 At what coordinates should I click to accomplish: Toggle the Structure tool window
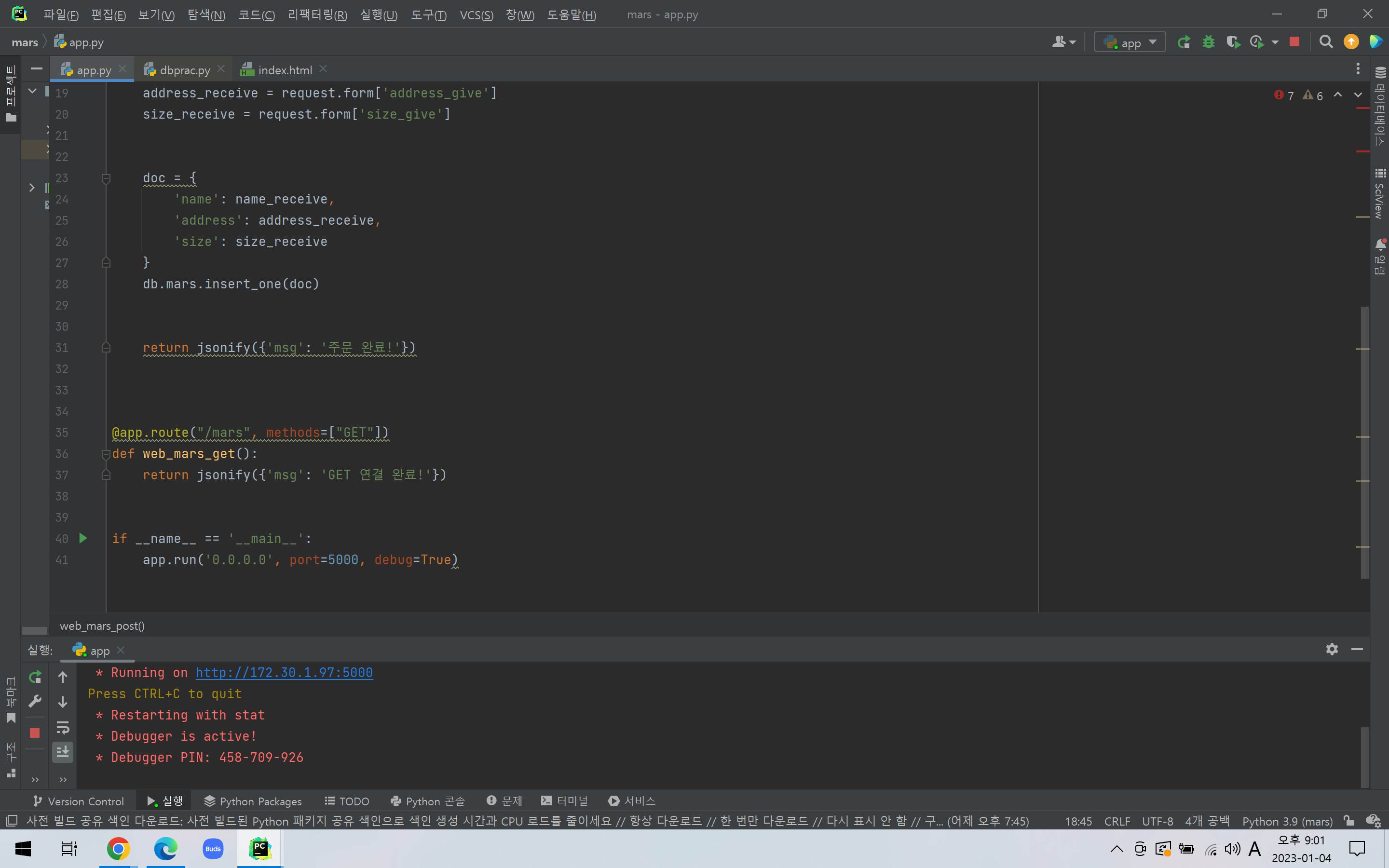click(10, 760)
